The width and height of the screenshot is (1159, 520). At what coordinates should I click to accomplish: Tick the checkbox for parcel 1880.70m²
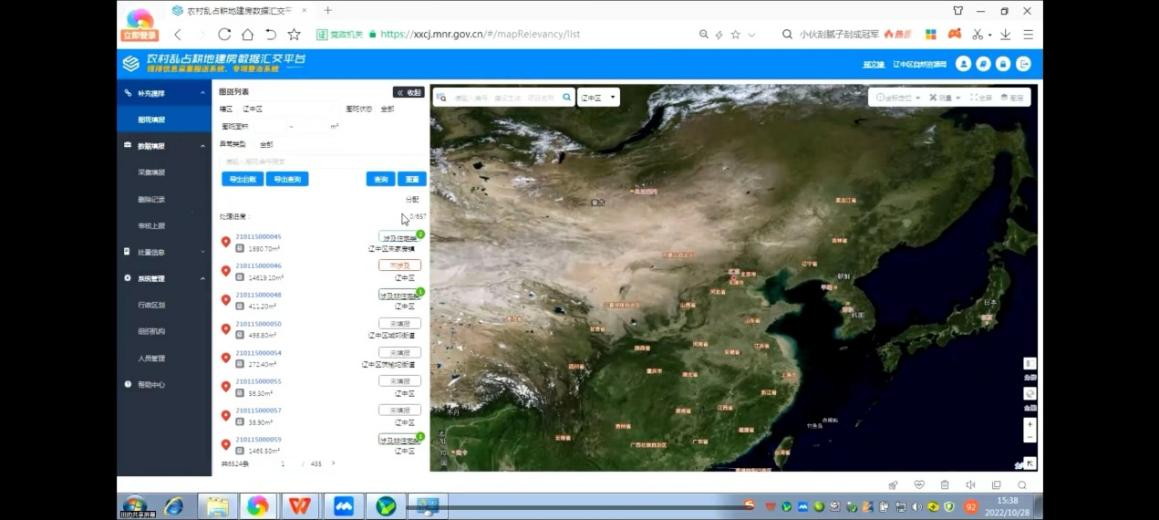pyautogui.click(x=239, y=248)
